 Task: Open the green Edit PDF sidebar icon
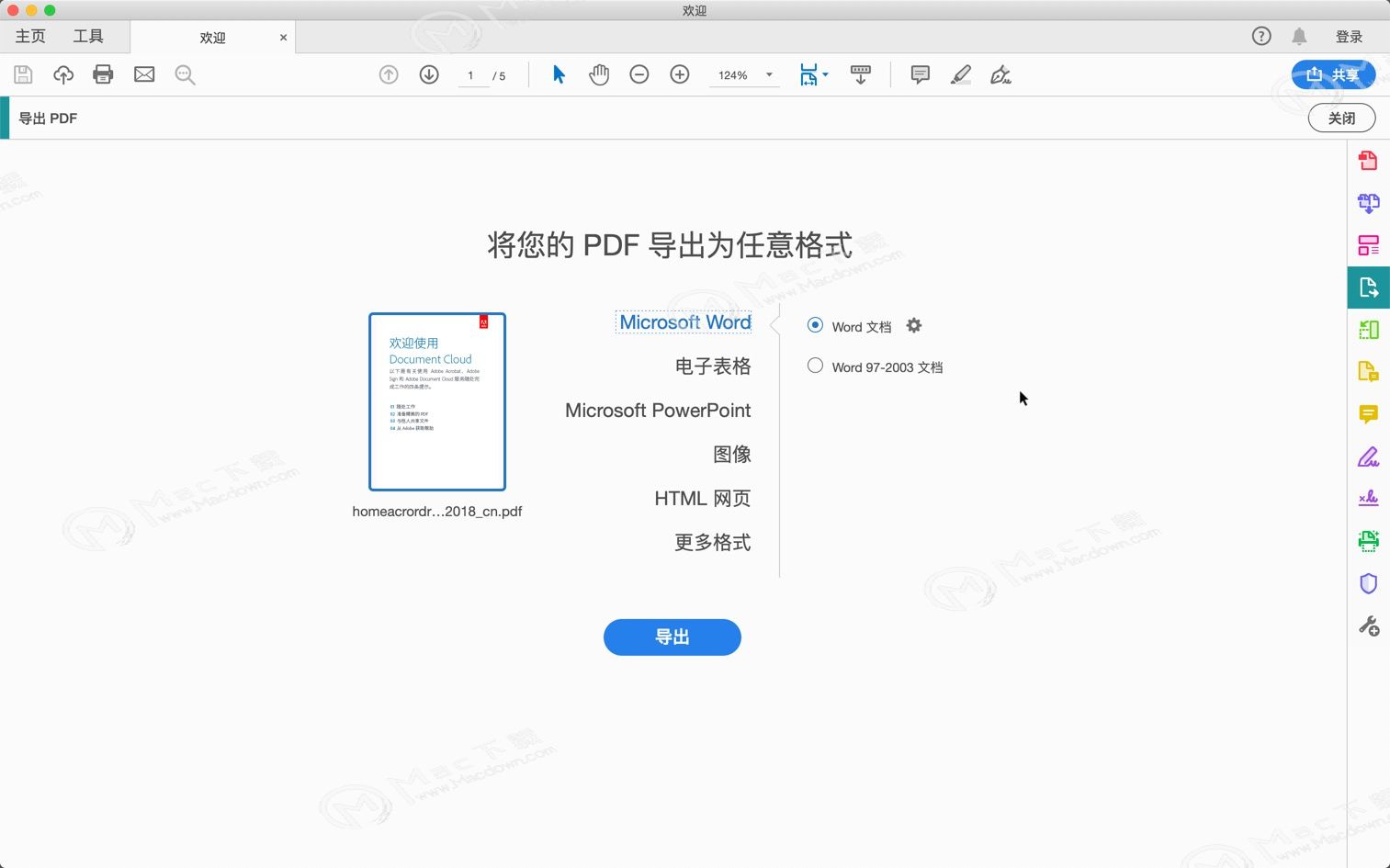click(1368, 330)
